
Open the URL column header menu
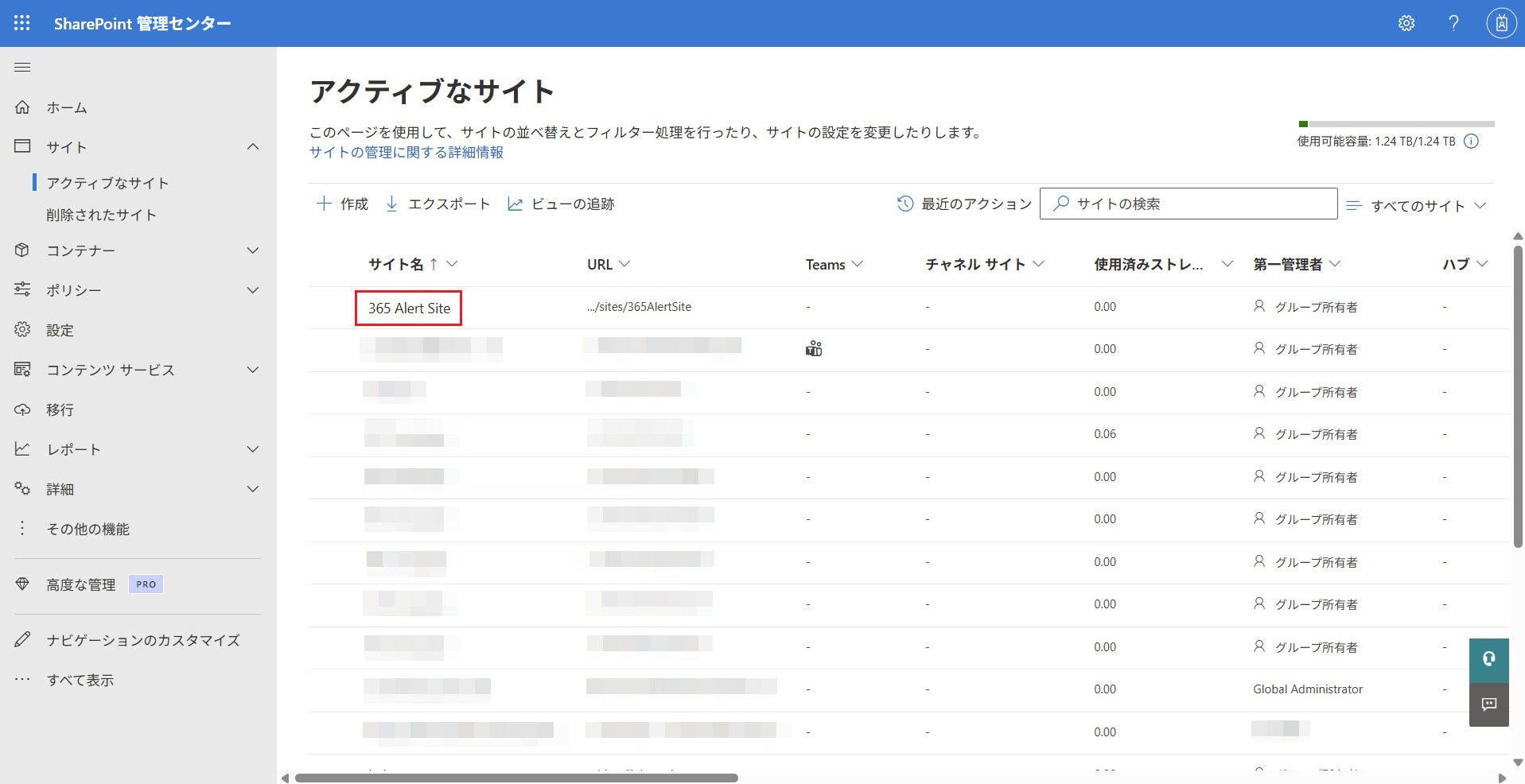click(x=609, y=265)
